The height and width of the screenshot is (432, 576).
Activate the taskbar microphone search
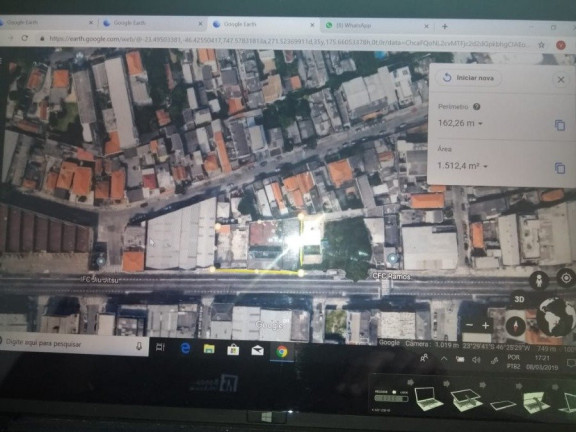click(139, 346)
